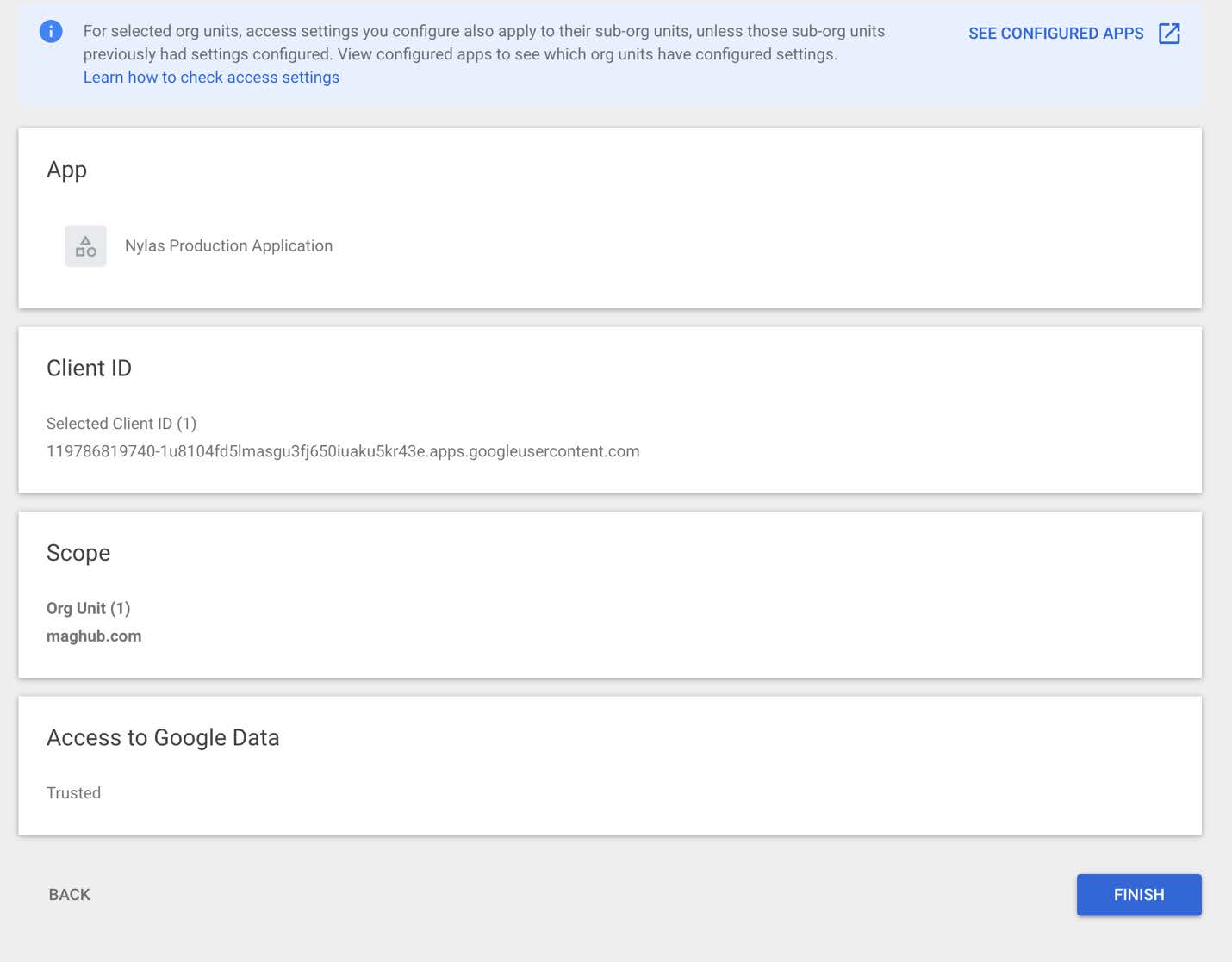Click Org Unit (1) label
1232x962 pixels.
click(x=89, y=608)
